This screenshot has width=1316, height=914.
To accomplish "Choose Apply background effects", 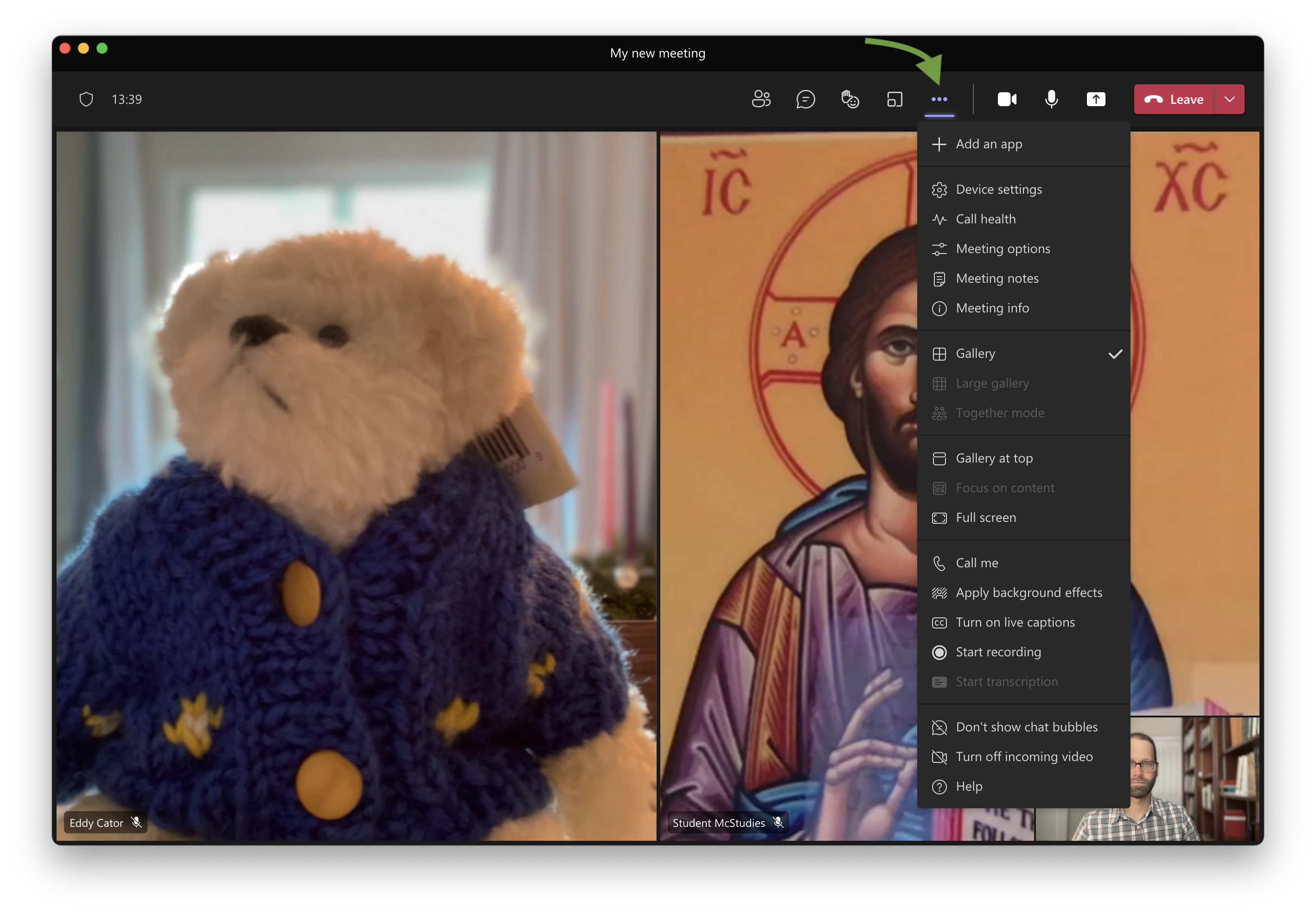I will point(1023,593).
